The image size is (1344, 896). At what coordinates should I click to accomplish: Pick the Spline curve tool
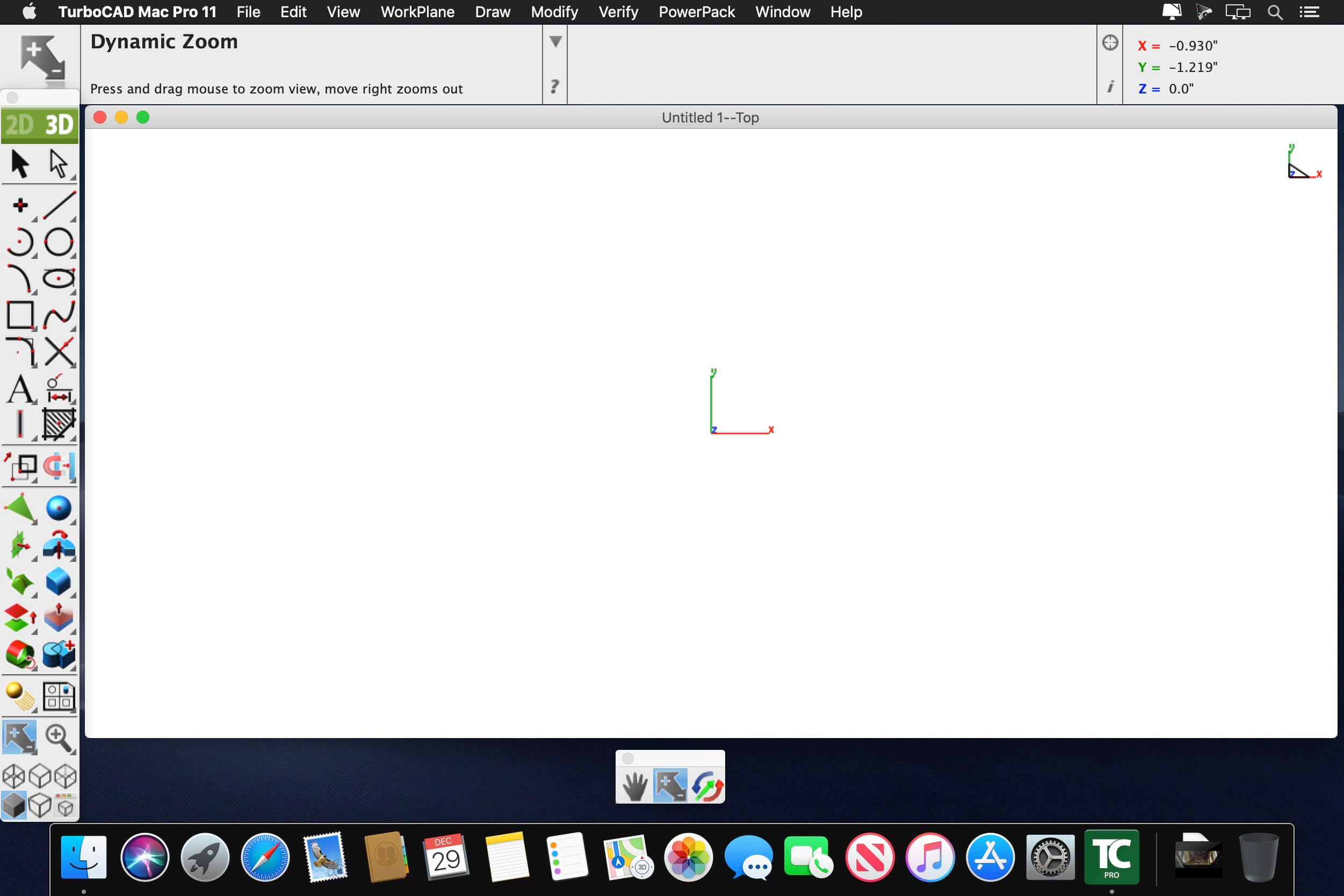[59, 315]
